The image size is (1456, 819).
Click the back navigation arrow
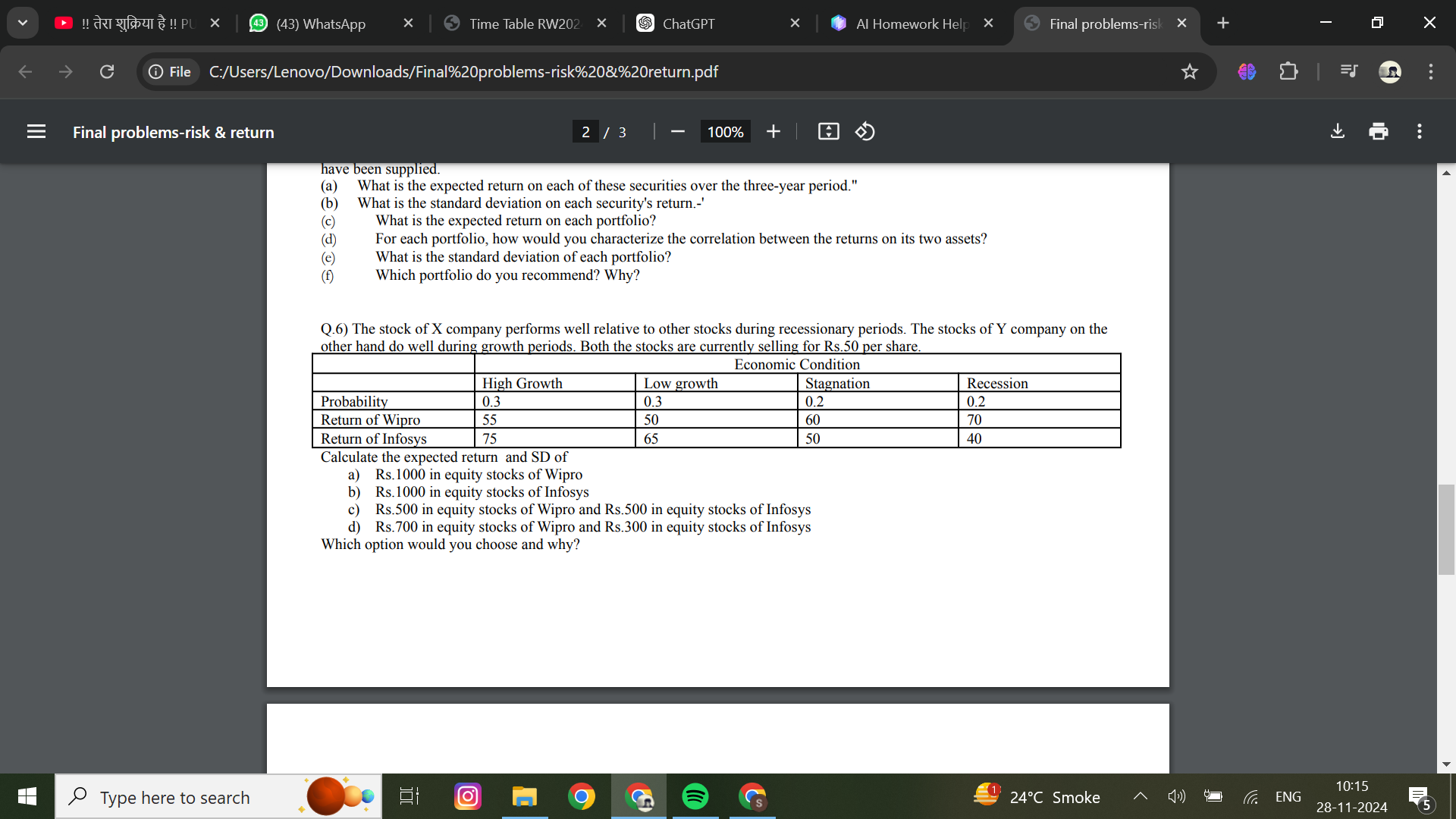24,71
